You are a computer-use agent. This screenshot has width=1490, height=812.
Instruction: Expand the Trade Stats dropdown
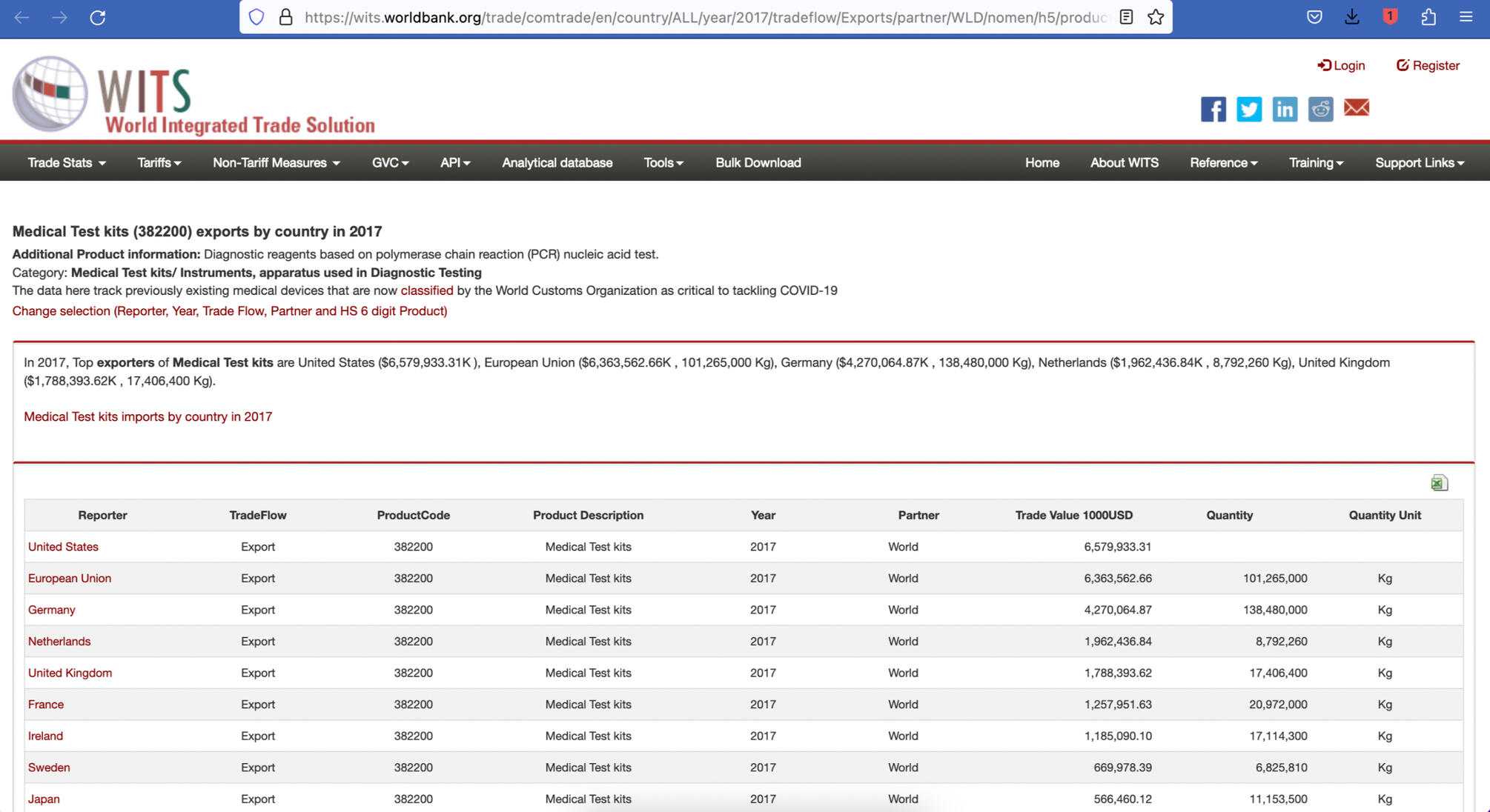(x=66, y=163)
